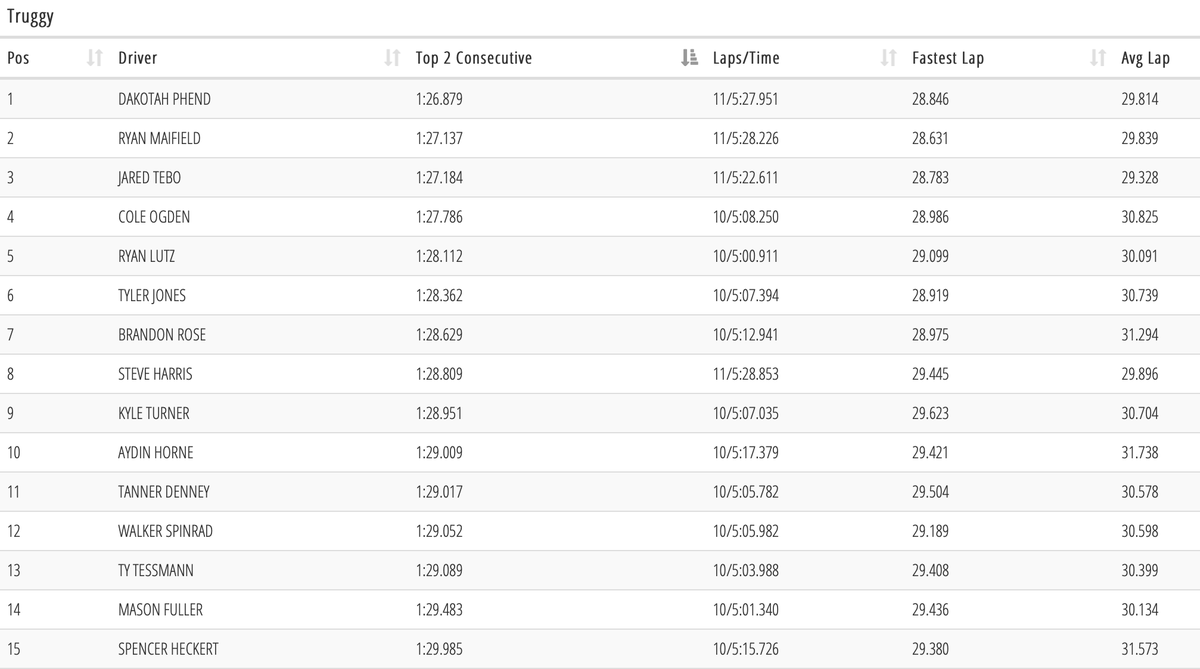Click the sort icon beside Pos header
The height and width of the screenshot is (669, 1200).
(x=95, y=58)
